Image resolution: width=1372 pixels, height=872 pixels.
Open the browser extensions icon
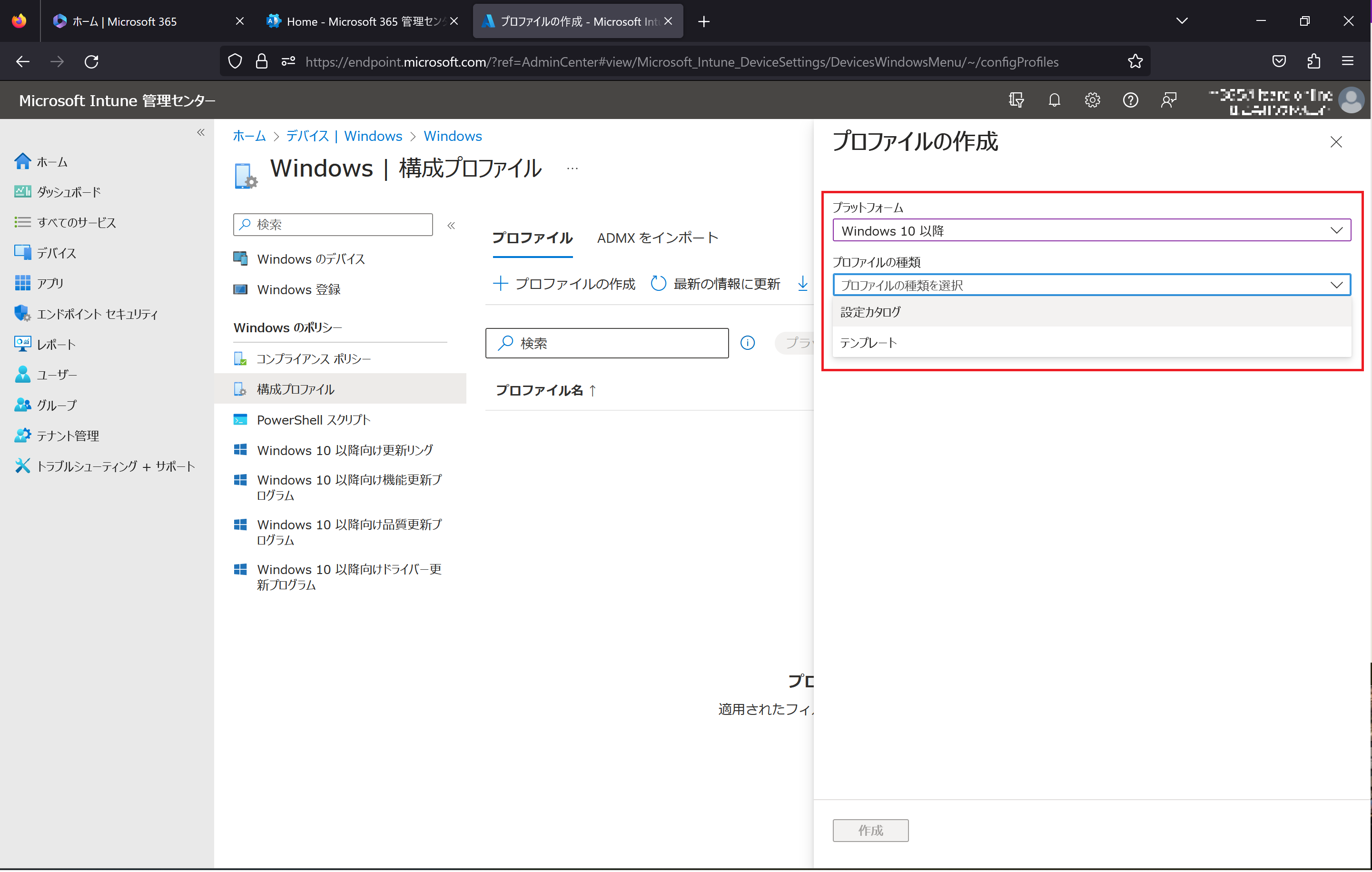click(1313, 61)
